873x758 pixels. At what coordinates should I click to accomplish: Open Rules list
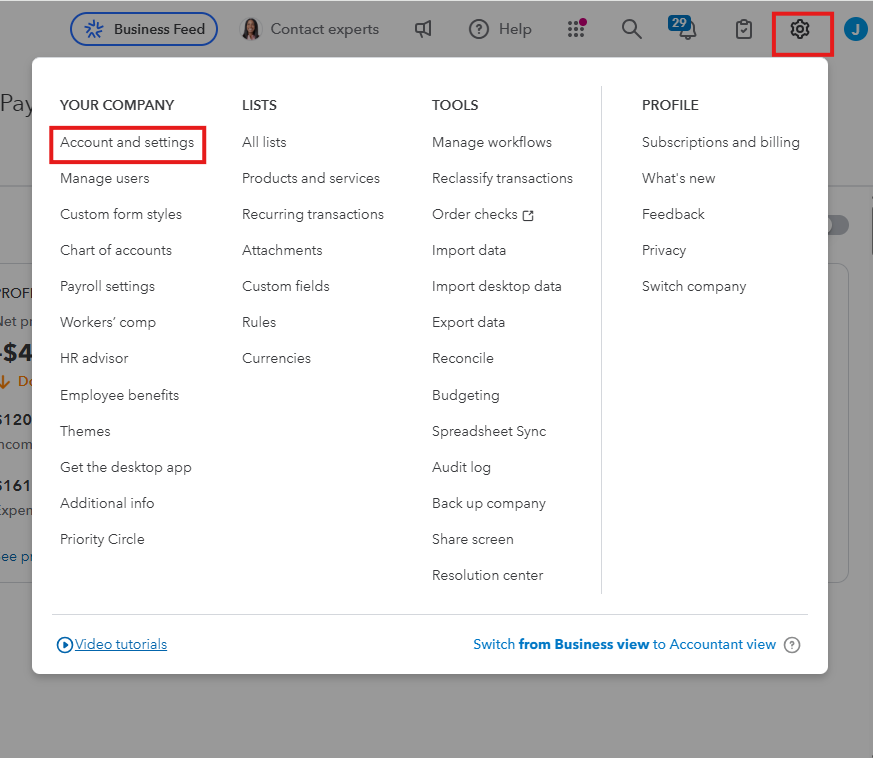pyautogui.click(x=259, y=322)
